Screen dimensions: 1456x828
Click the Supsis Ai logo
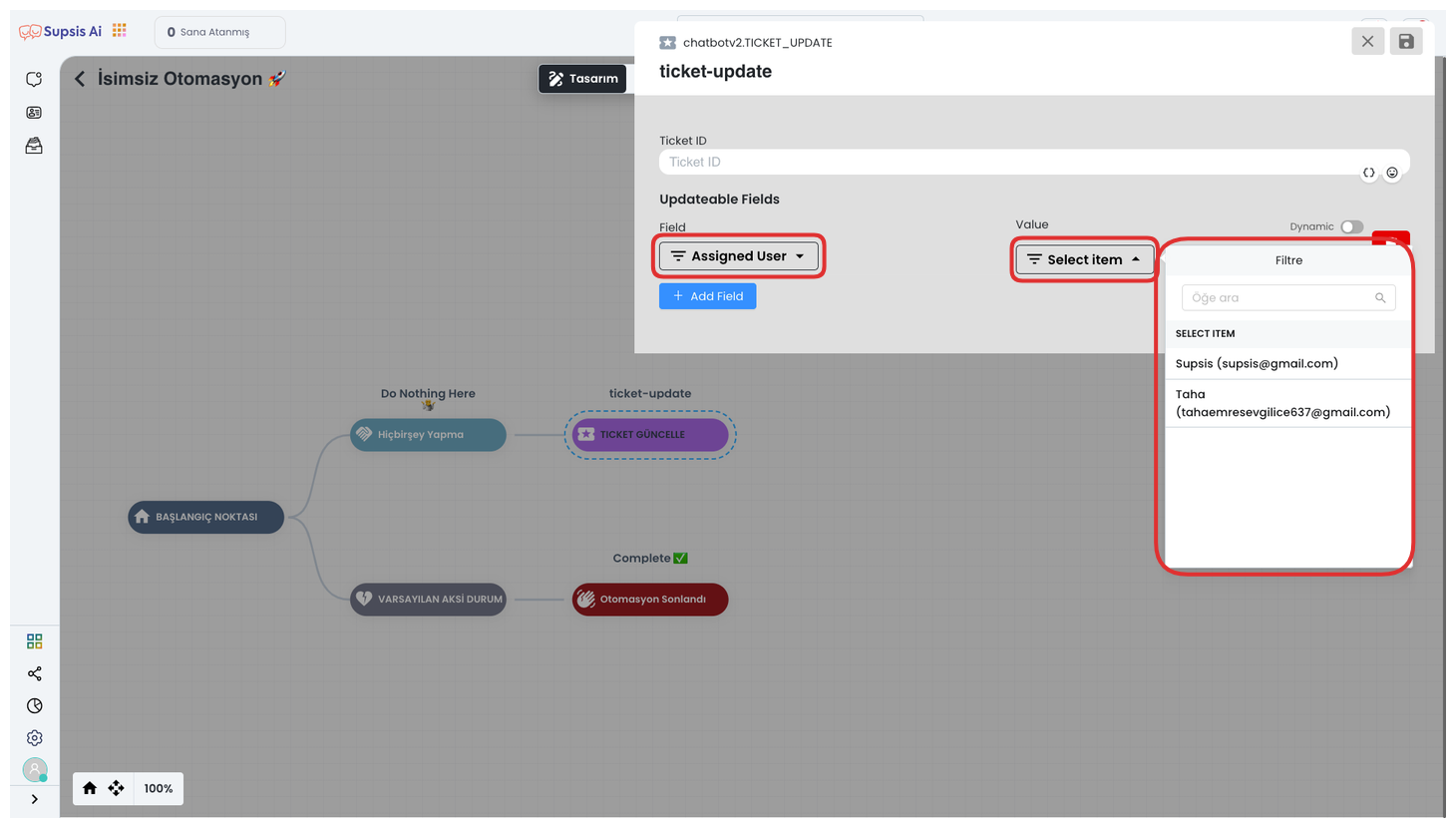coord(60,32)
